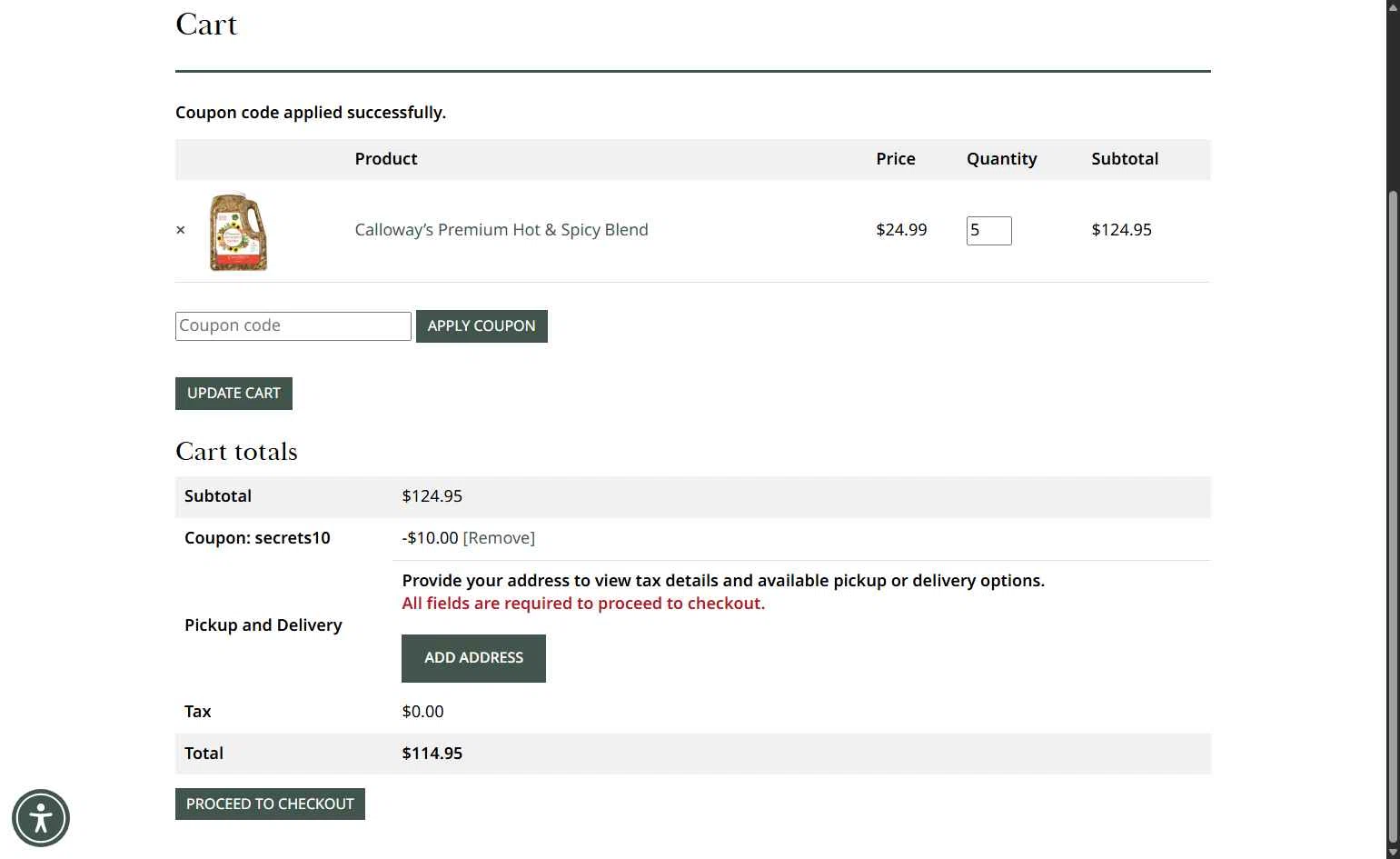The image size is (1400, 859).
Task: Click the Quantity column header
Action: [x=1001, y=159]
